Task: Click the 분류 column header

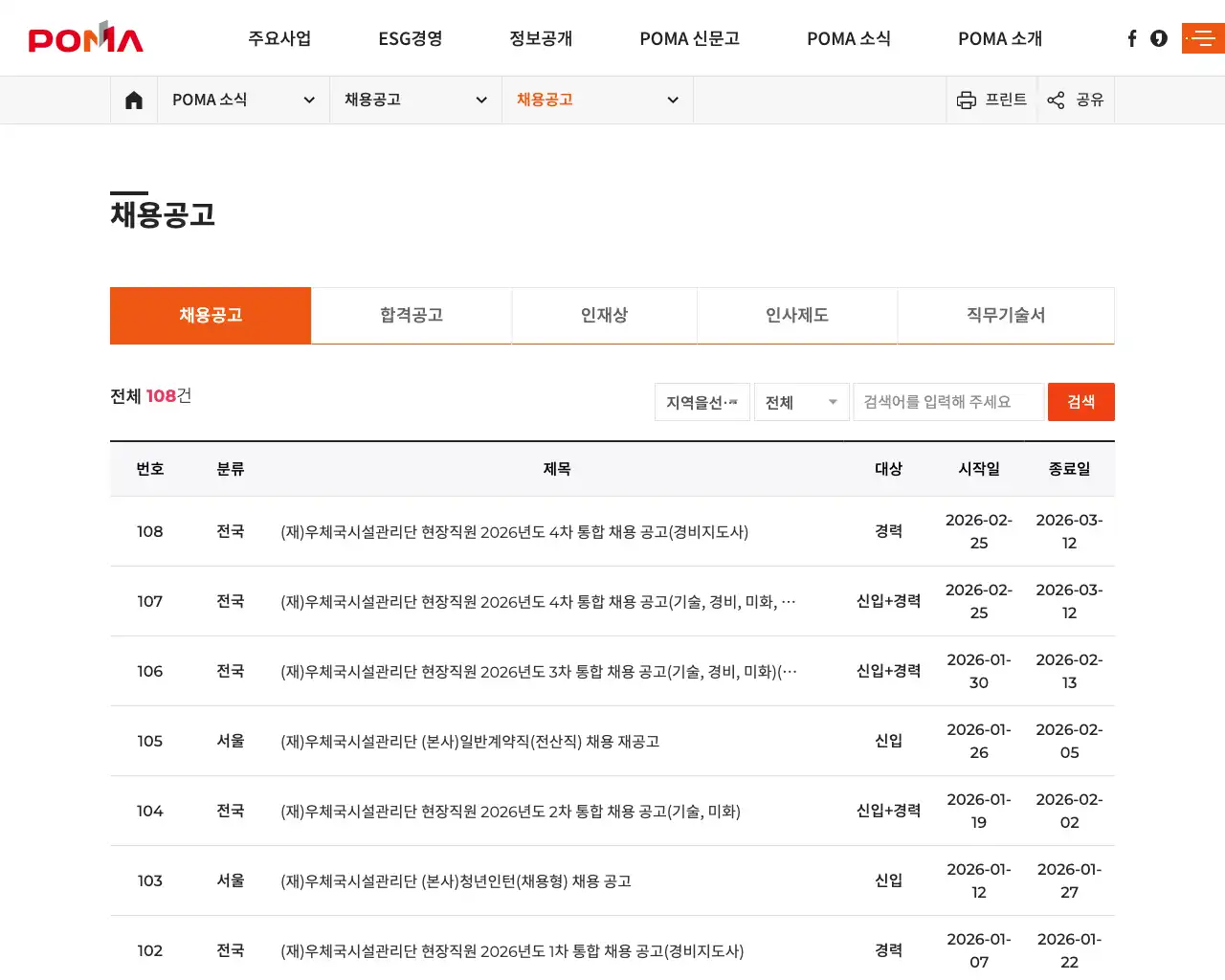Action: [231, 469]
